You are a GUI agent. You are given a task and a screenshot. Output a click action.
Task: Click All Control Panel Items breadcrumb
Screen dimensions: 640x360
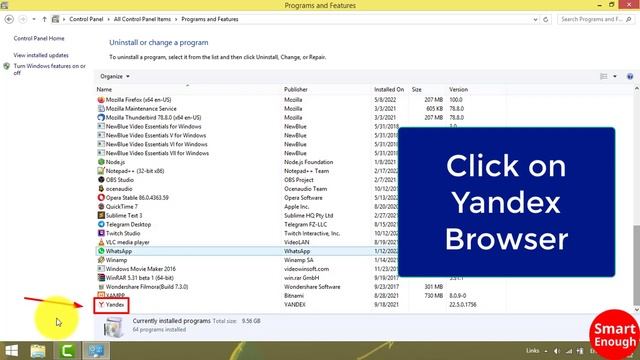point(142,19)
